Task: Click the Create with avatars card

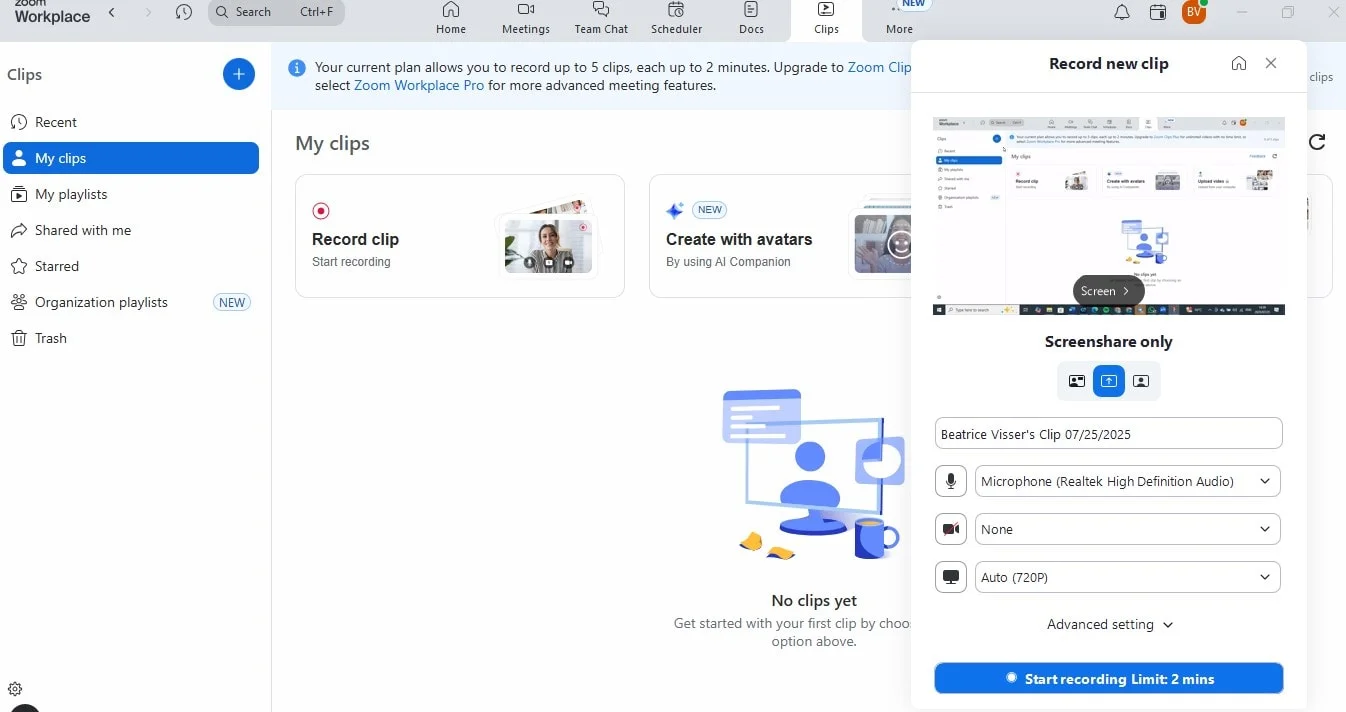Action: point(780,236)
